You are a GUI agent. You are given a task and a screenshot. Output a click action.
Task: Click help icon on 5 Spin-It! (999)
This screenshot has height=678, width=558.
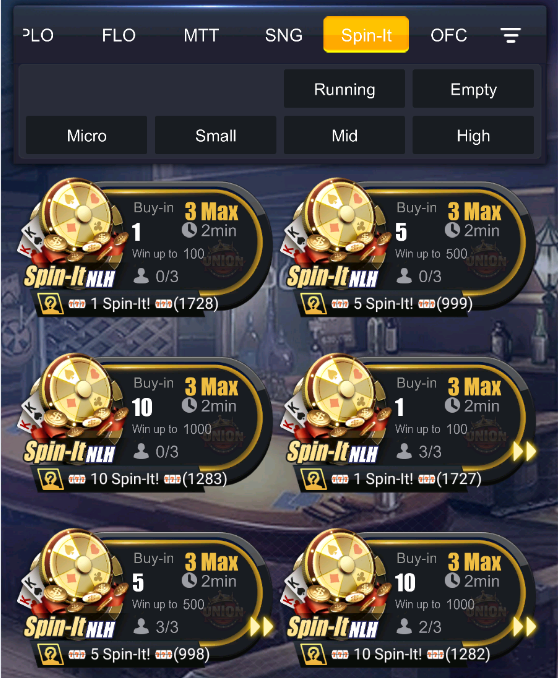314,304
